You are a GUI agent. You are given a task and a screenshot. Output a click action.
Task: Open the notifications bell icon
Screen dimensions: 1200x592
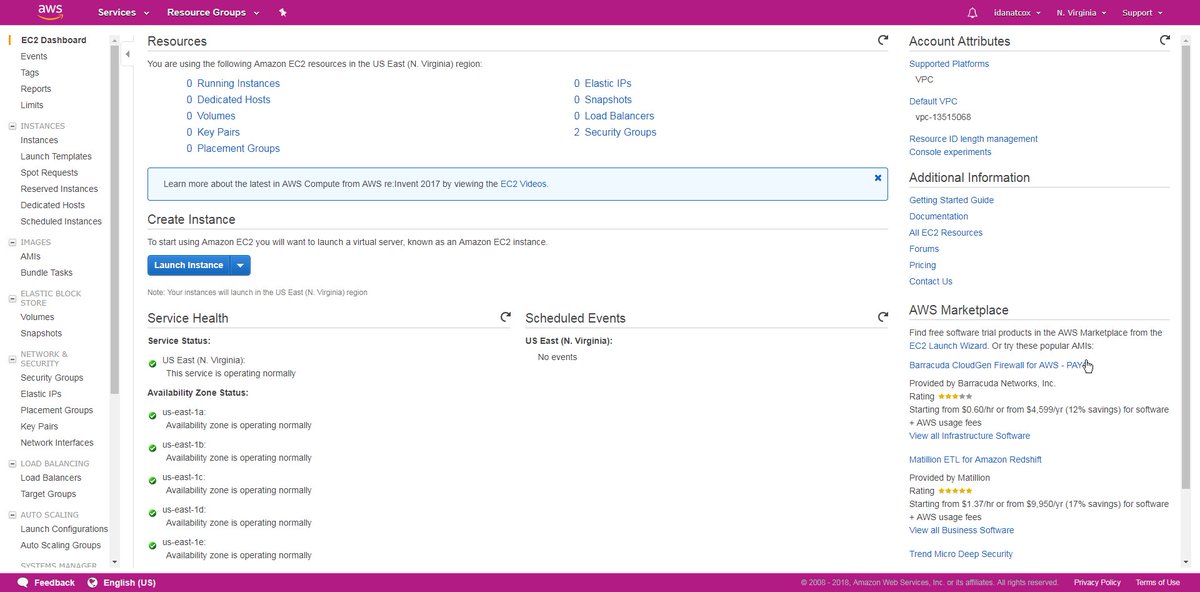click(x=973, y=13)
